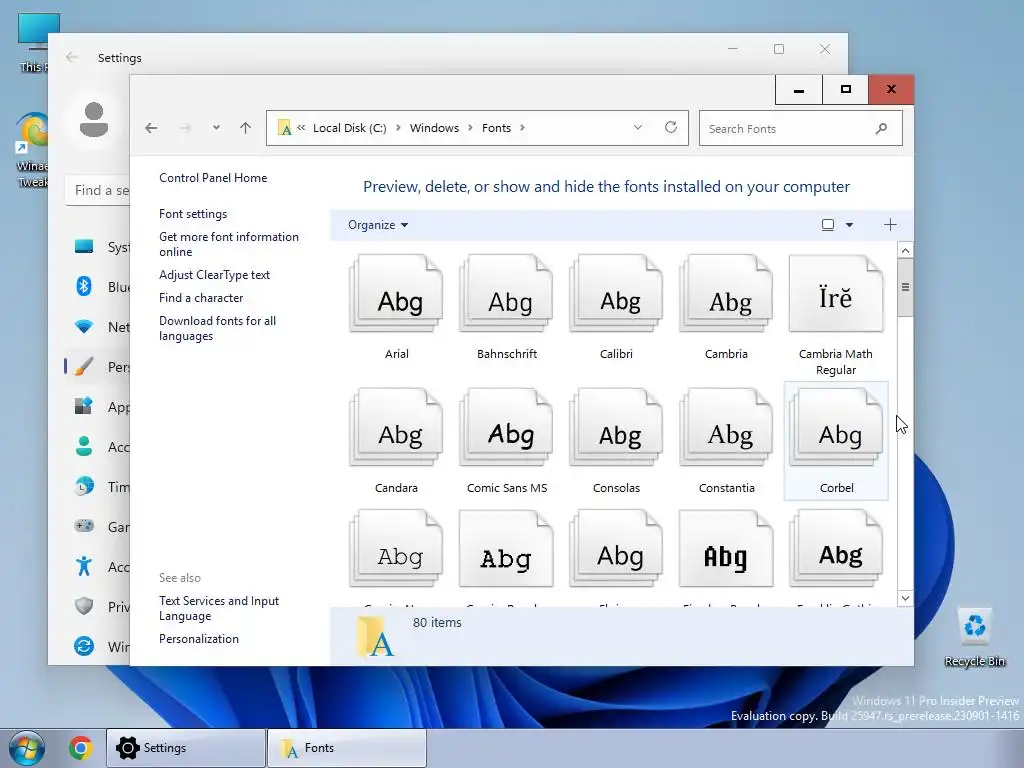Click the user avatar in Settings

94,120
